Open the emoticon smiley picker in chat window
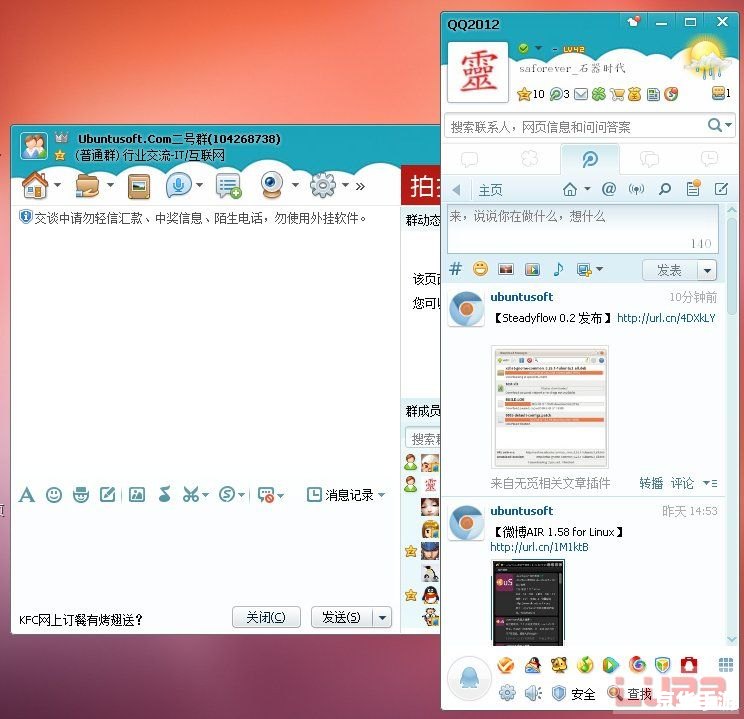744x719 pixels. (54, 495)
